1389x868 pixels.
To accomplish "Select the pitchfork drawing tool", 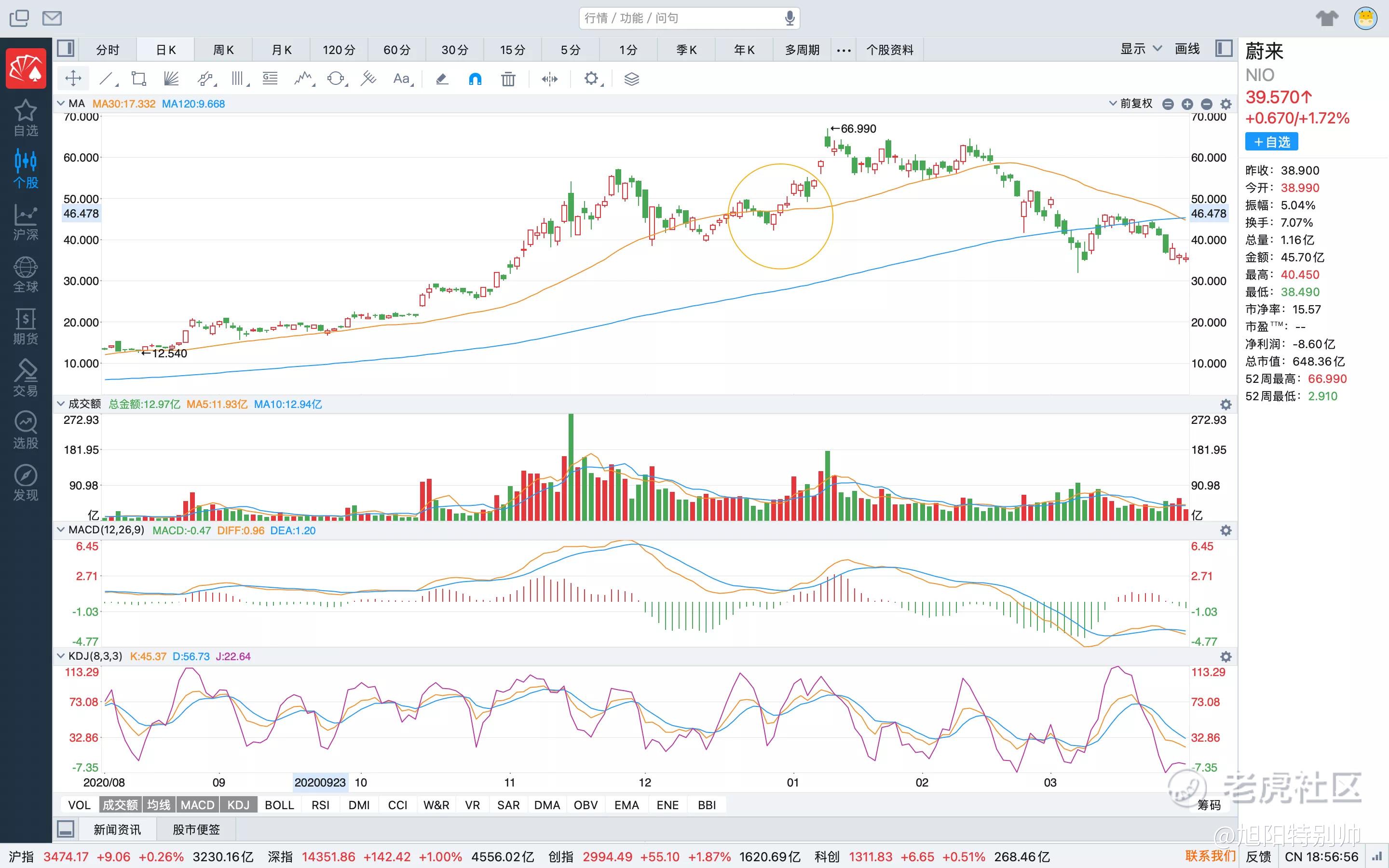I will tap(368, 79).
